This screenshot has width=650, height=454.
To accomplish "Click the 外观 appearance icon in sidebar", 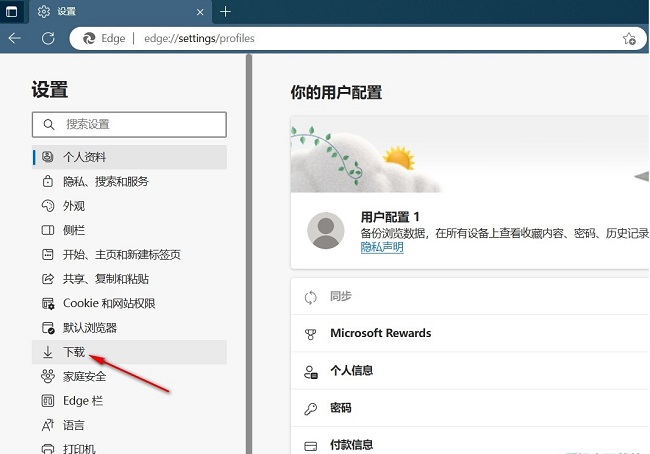I will (x=46, y=206).
